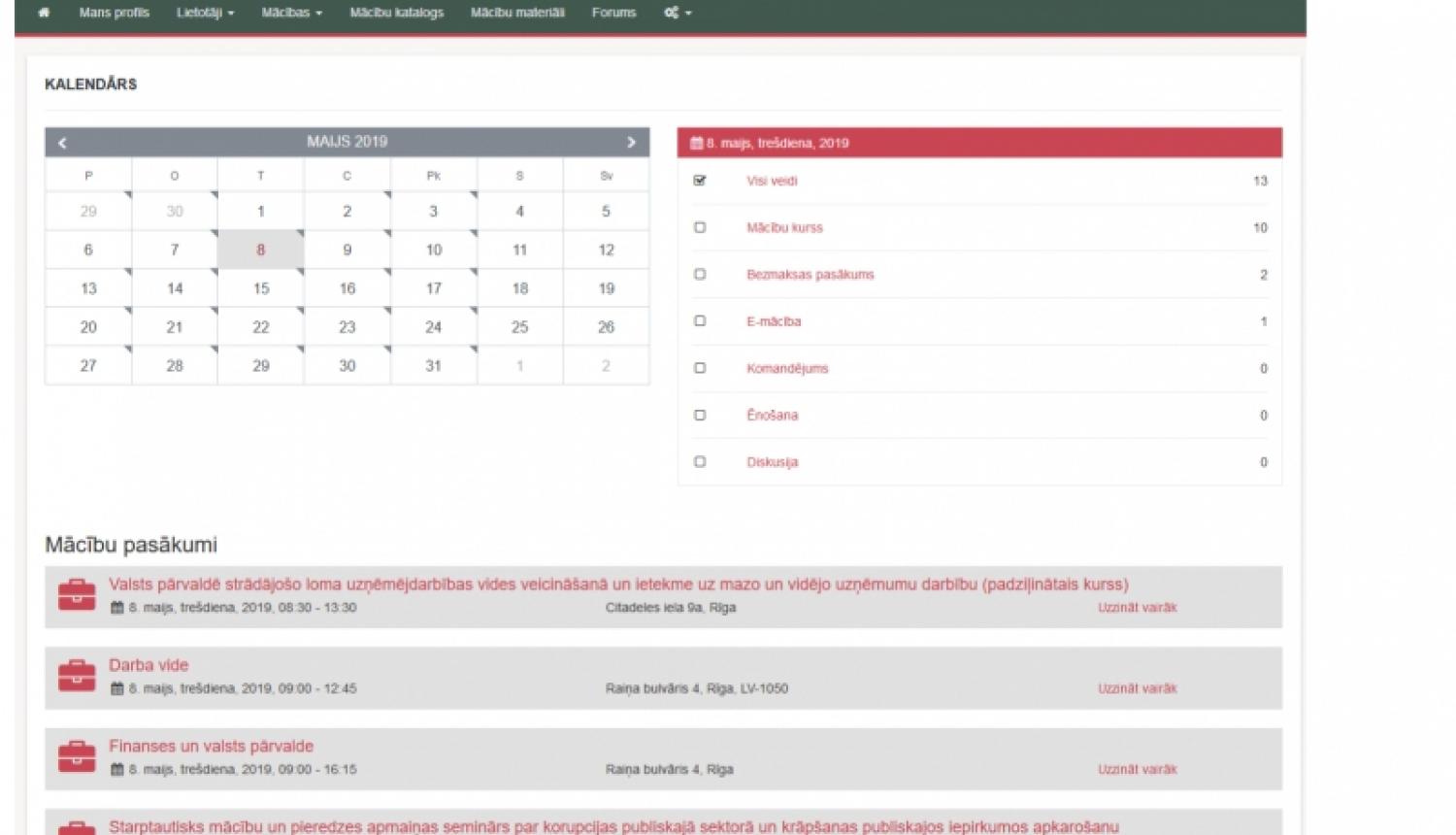
Task: Click the Diskusija filter label
Action: (772, 462)
